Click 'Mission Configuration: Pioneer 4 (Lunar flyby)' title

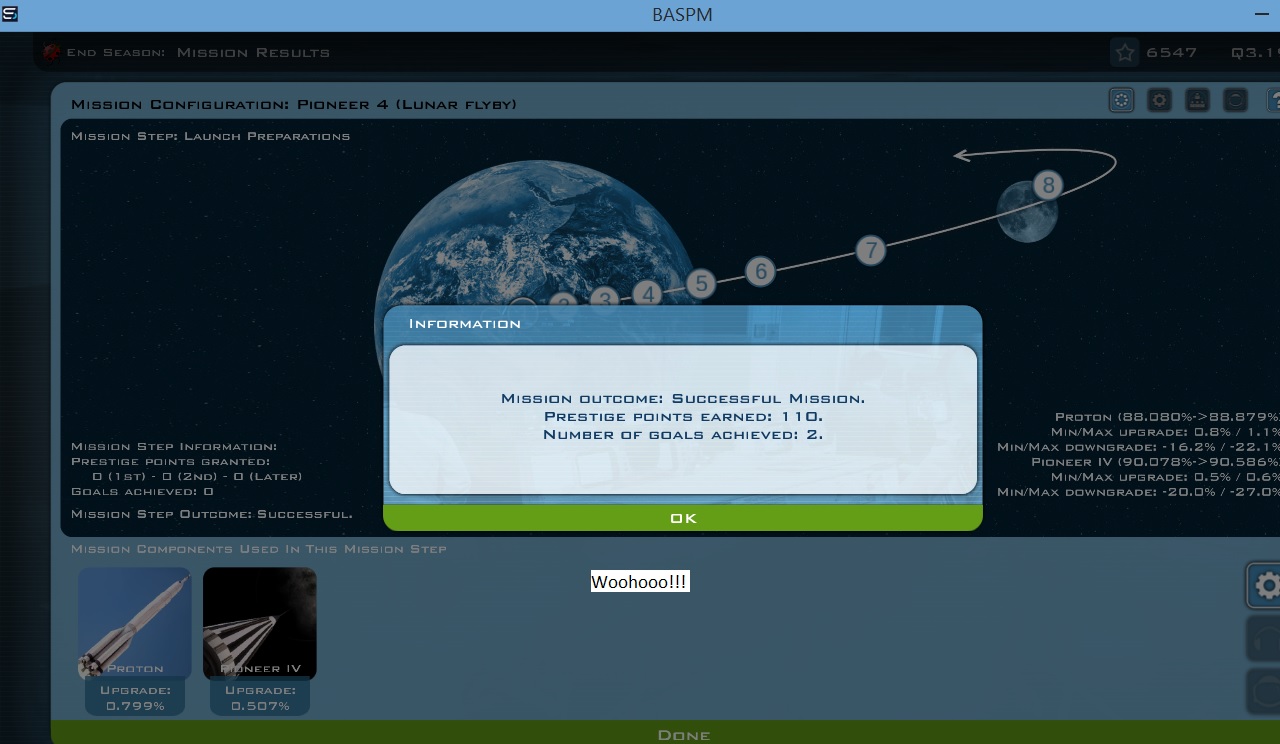click(294, 104)
